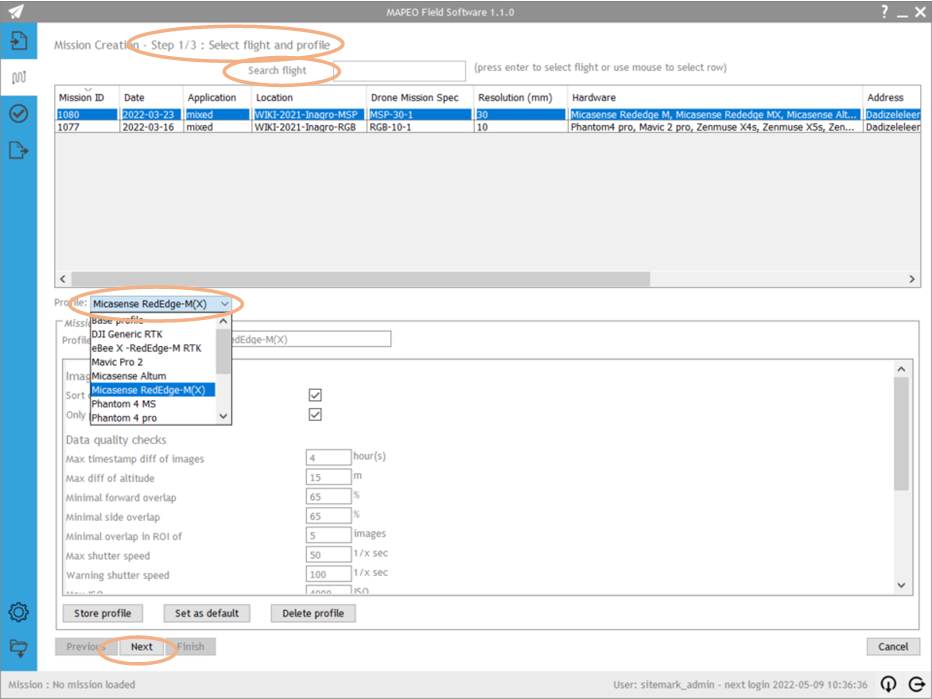Screen dimensions: 932x699
Task: Choose Phantom 4 pro profile option
Action: [153, 418]
